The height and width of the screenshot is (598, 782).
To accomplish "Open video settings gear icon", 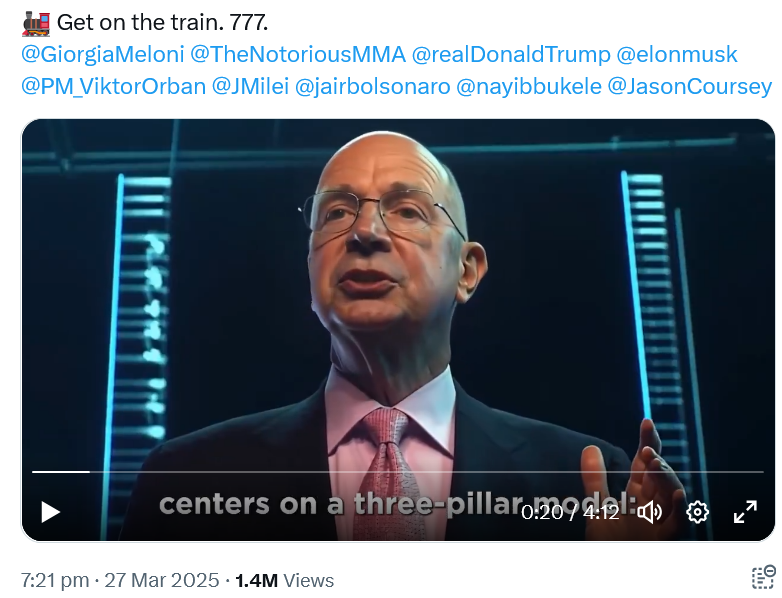I will pos(697,512).
